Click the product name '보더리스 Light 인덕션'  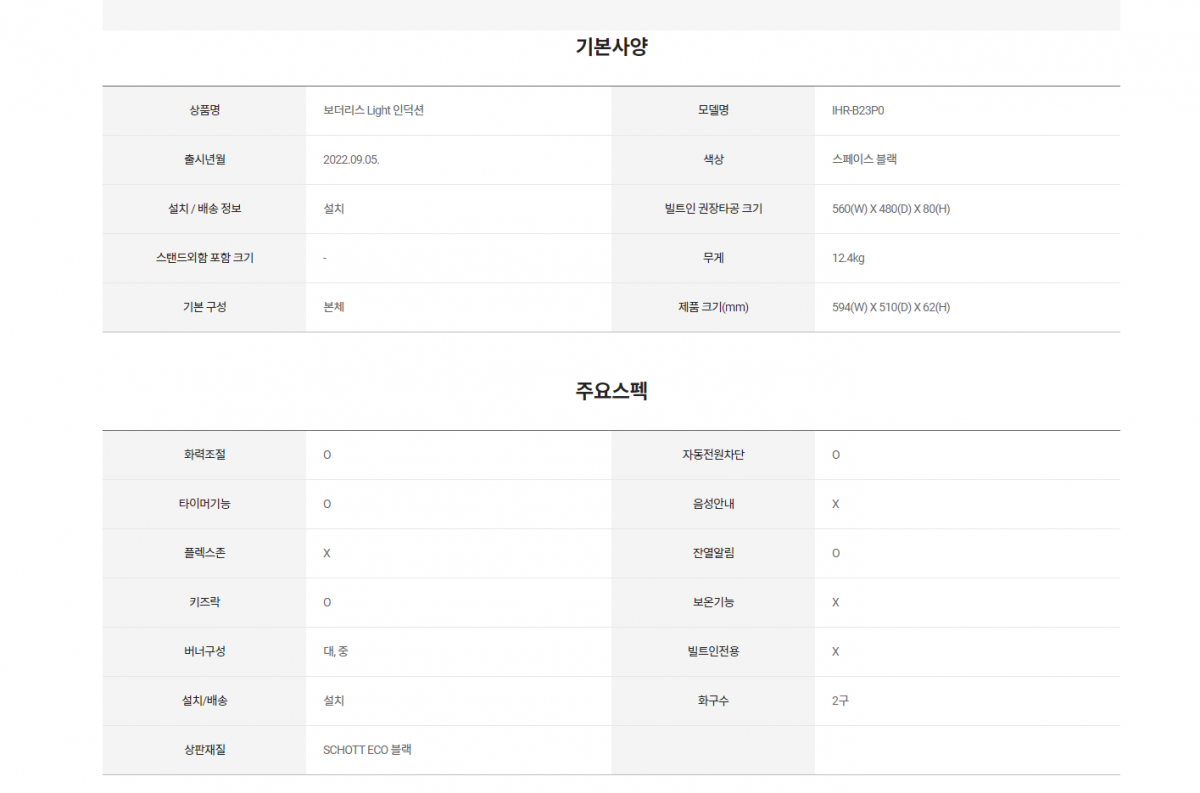pyautogui.click(x=373, y=110)
